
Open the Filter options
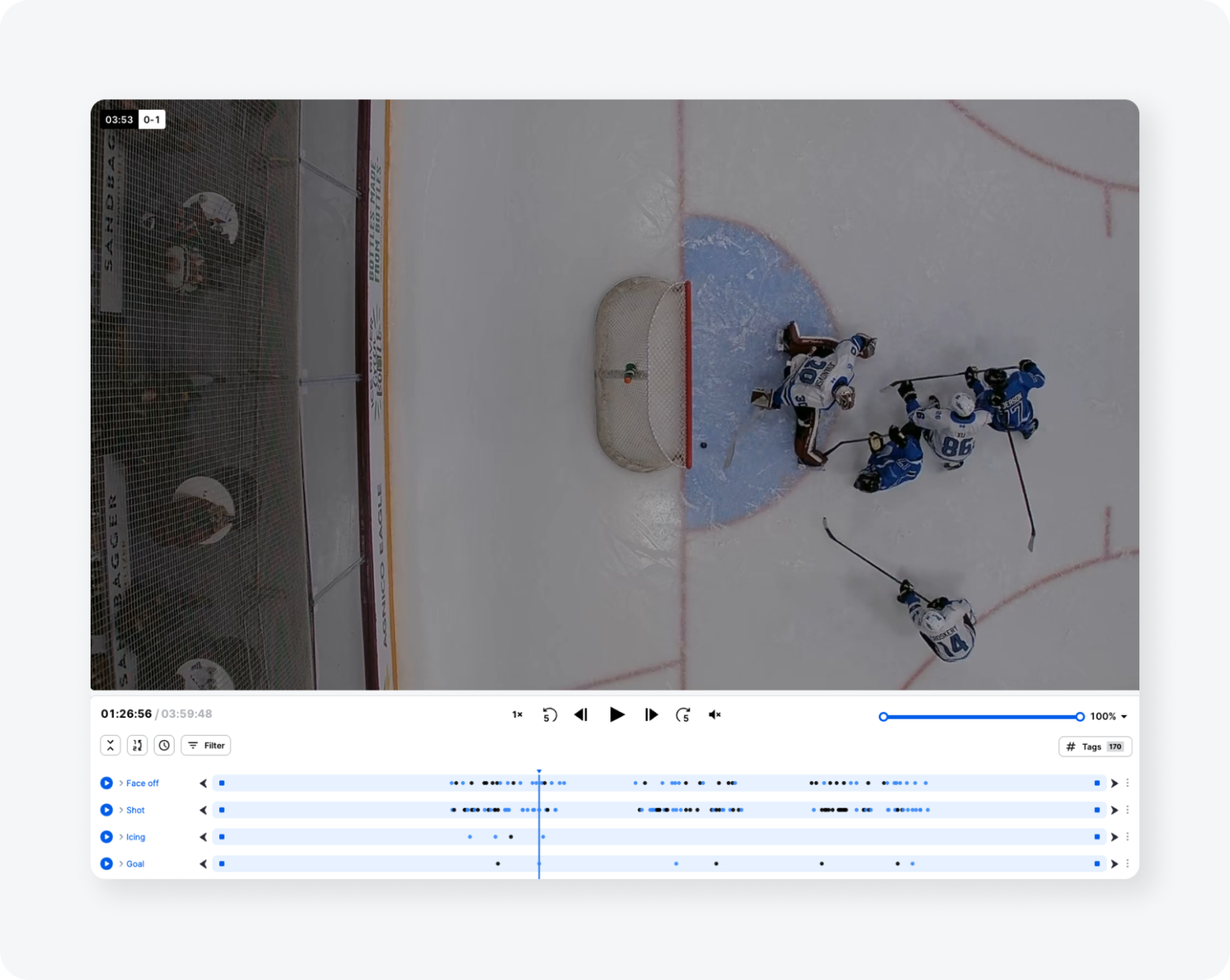[x=206, y=746]
